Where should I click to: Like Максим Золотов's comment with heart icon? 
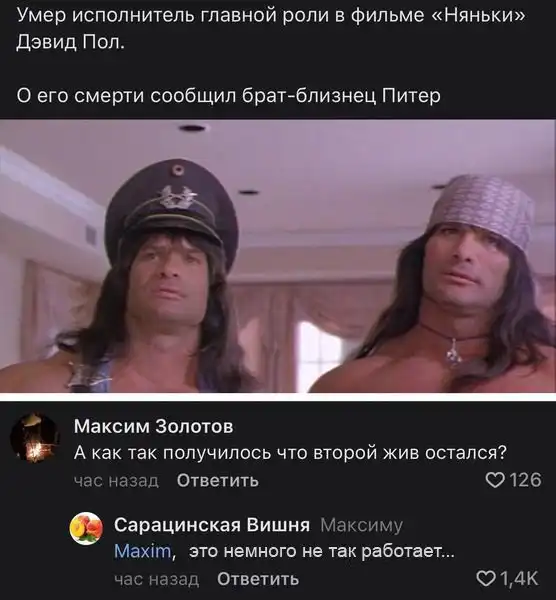pyautogui.click(x=495, y=480)
